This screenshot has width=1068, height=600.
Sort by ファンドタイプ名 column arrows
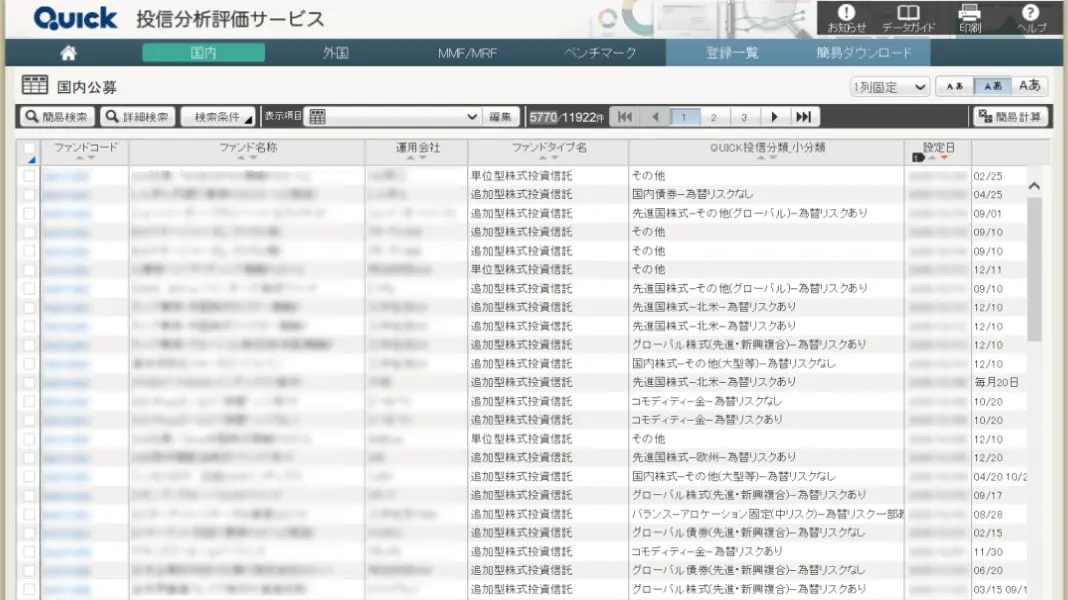[x=548, y=158]
